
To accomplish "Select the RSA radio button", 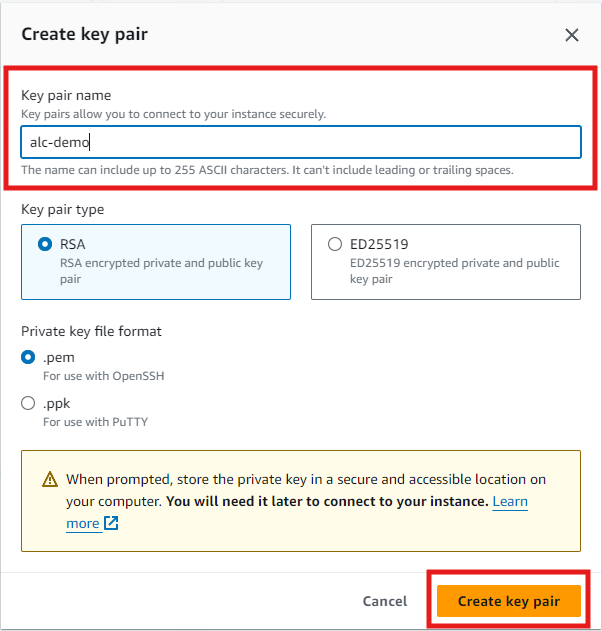I will coord(45,244).
